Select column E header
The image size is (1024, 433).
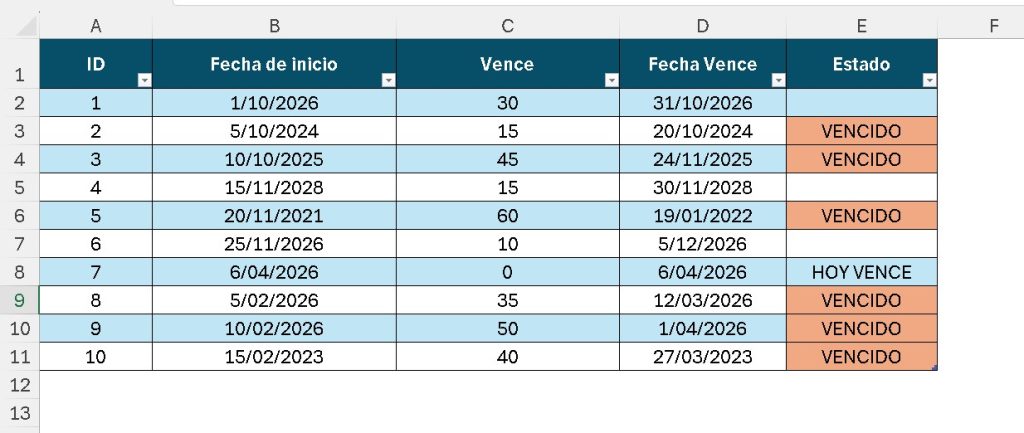pos(861,26)
